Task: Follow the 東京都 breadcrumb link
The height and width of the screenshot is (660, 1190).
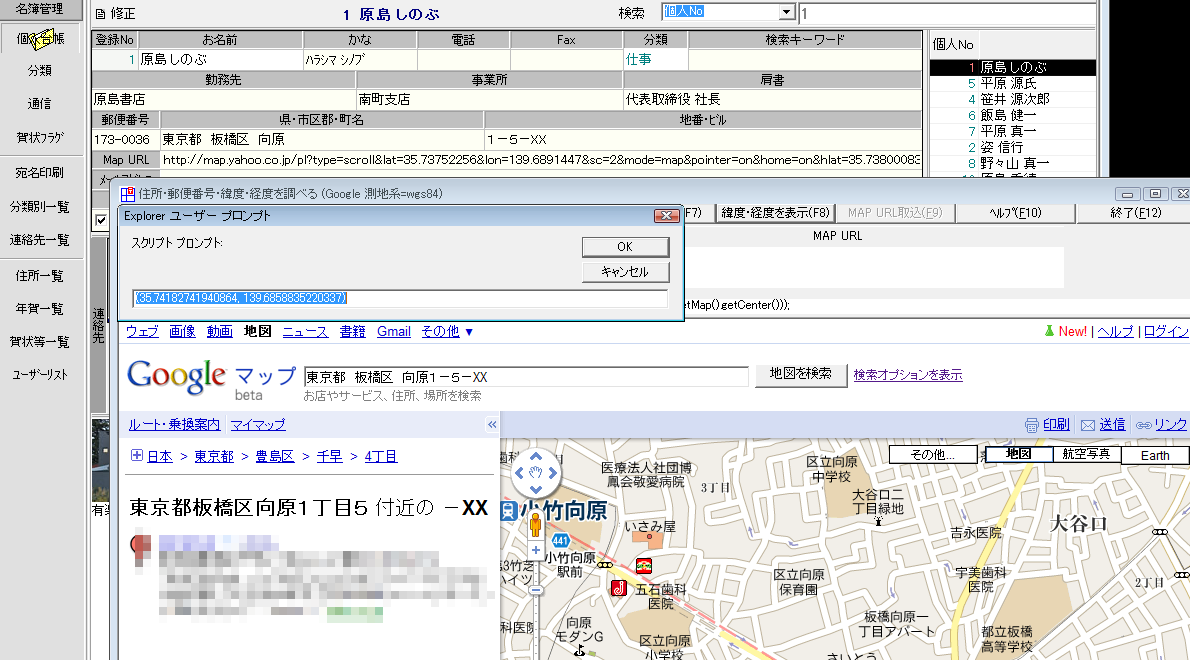Action: click(214, 456)
